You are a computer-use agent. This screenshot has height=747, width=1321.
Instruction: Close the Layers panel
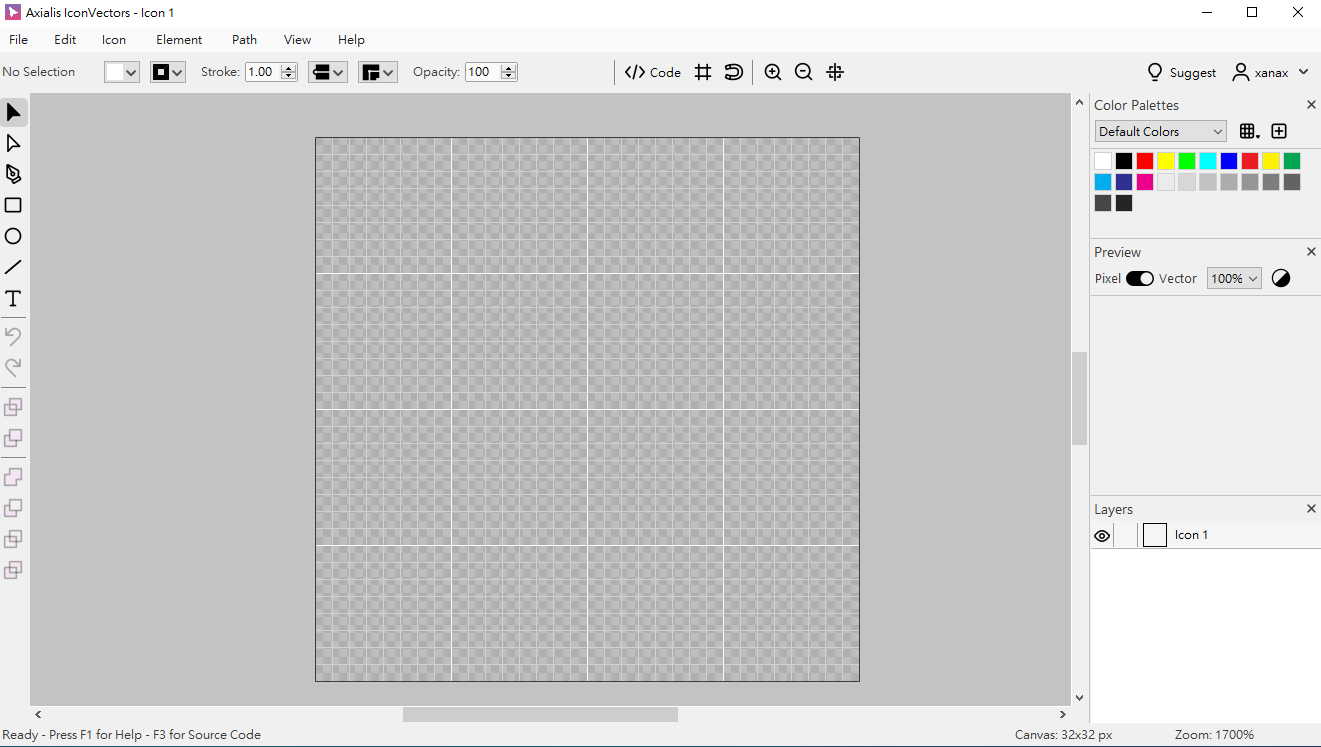click(x=1311, y=509)
